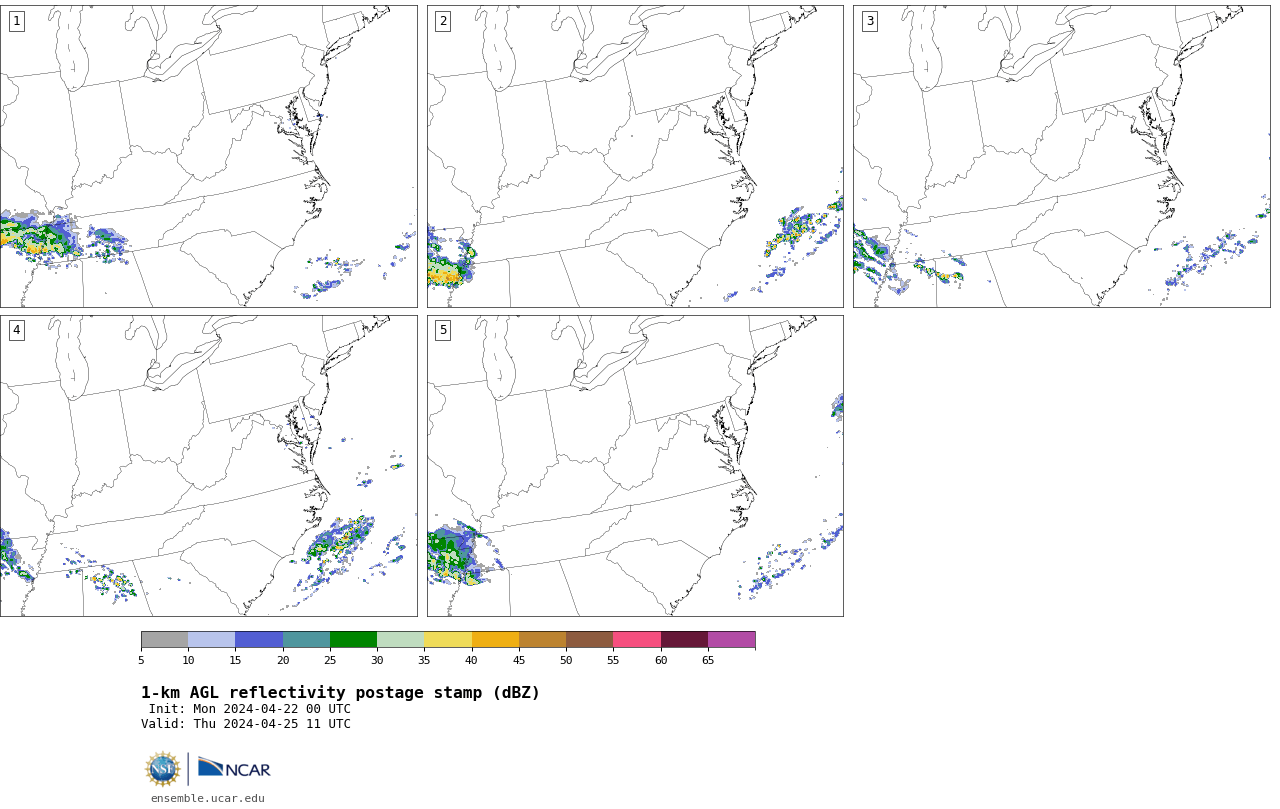Select the maroon 60-65 dBZ swatch
Screen dimensions: 1280x809
(684, 640)
